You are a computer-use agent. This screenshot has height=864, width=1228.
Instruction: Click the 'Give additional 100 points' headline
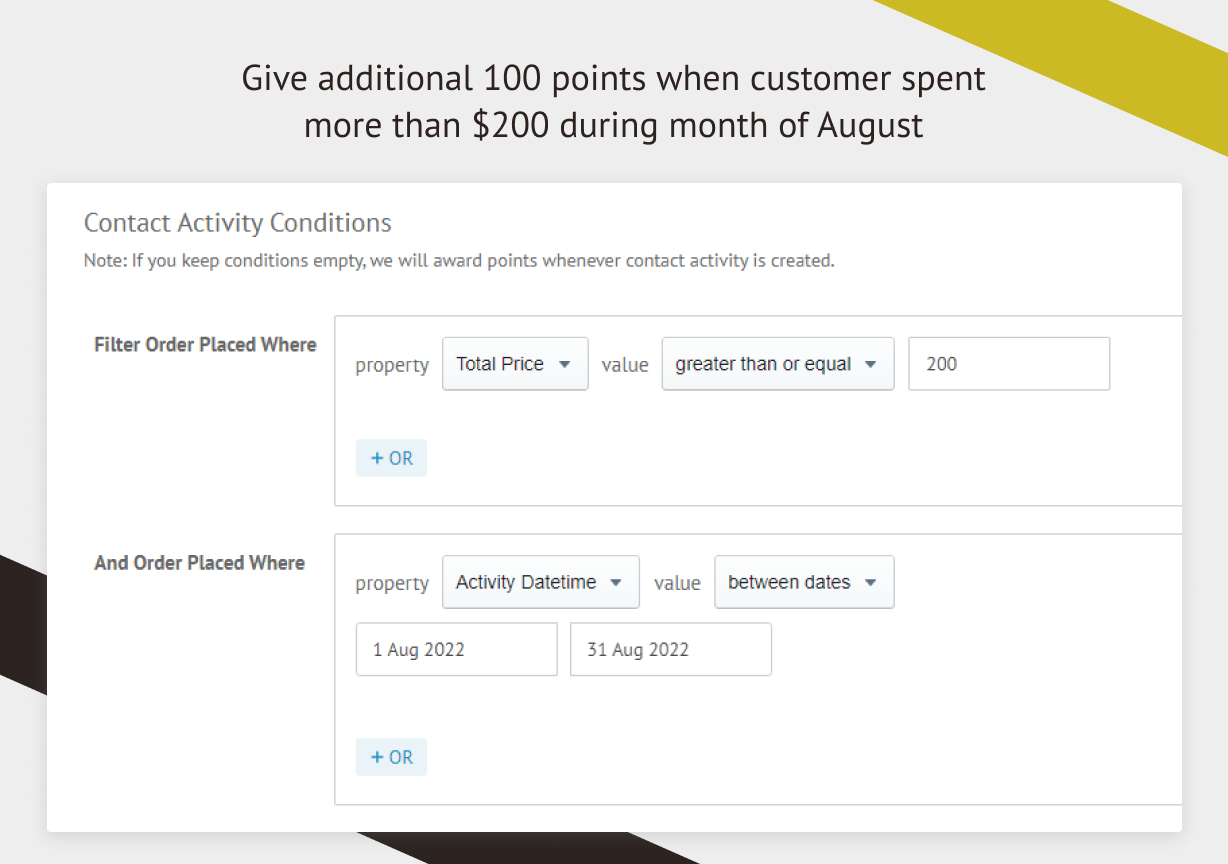click(613, 102)
